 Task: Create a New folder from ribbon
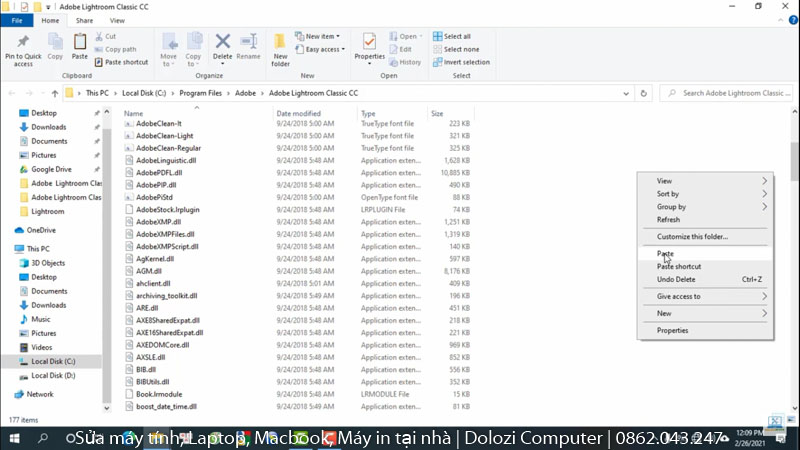click(281, 42)
